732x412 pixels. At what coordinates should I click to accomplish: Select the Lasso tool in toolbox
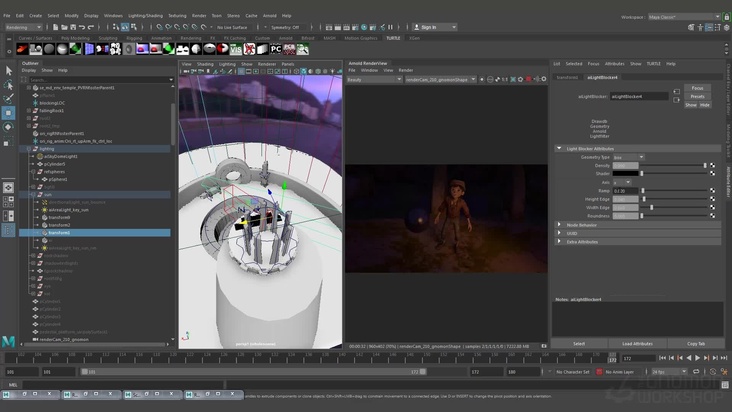(8, 84)
